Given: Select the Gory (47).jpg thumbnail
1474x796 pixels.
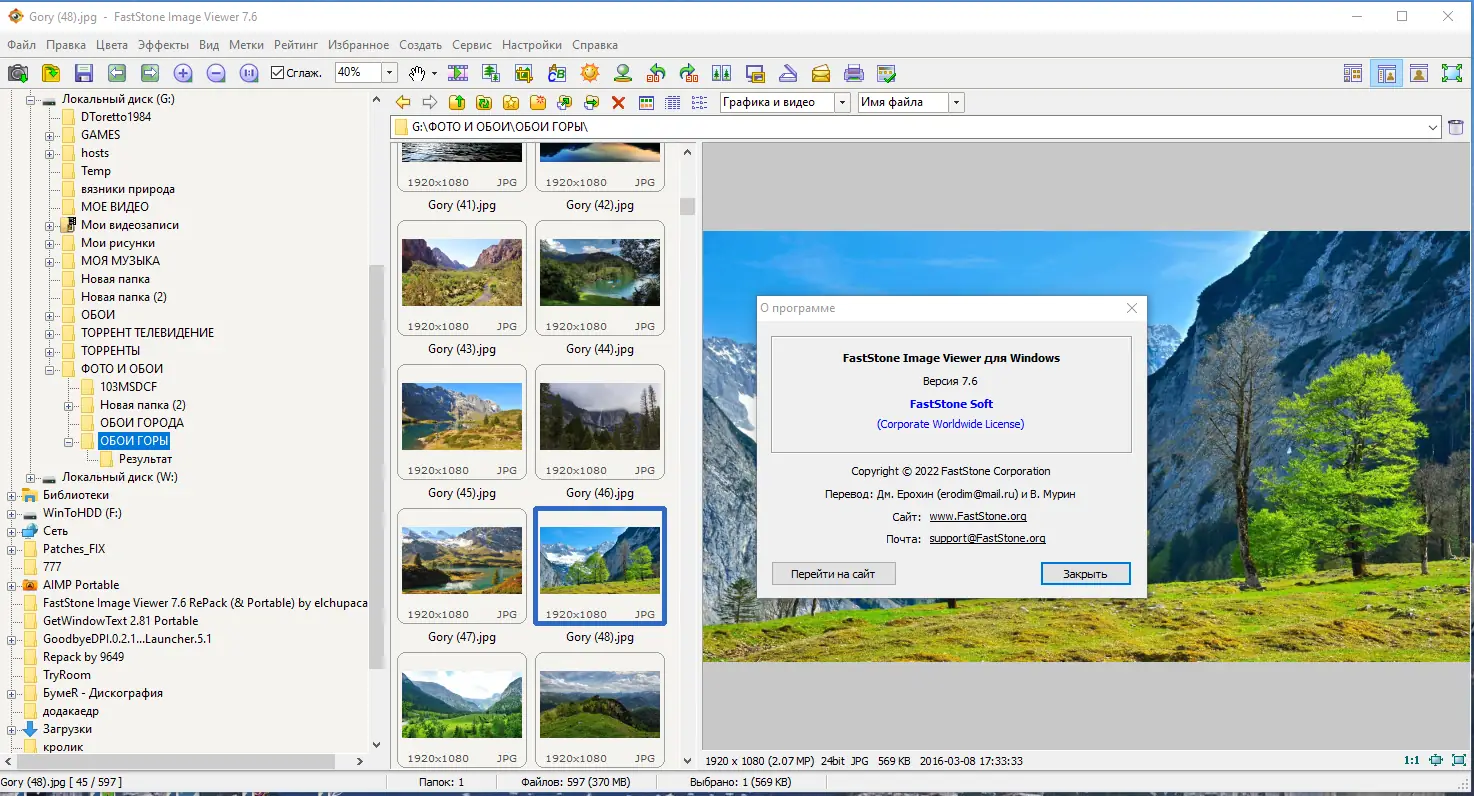Looking at the screenshot, I should pos(461,567).
